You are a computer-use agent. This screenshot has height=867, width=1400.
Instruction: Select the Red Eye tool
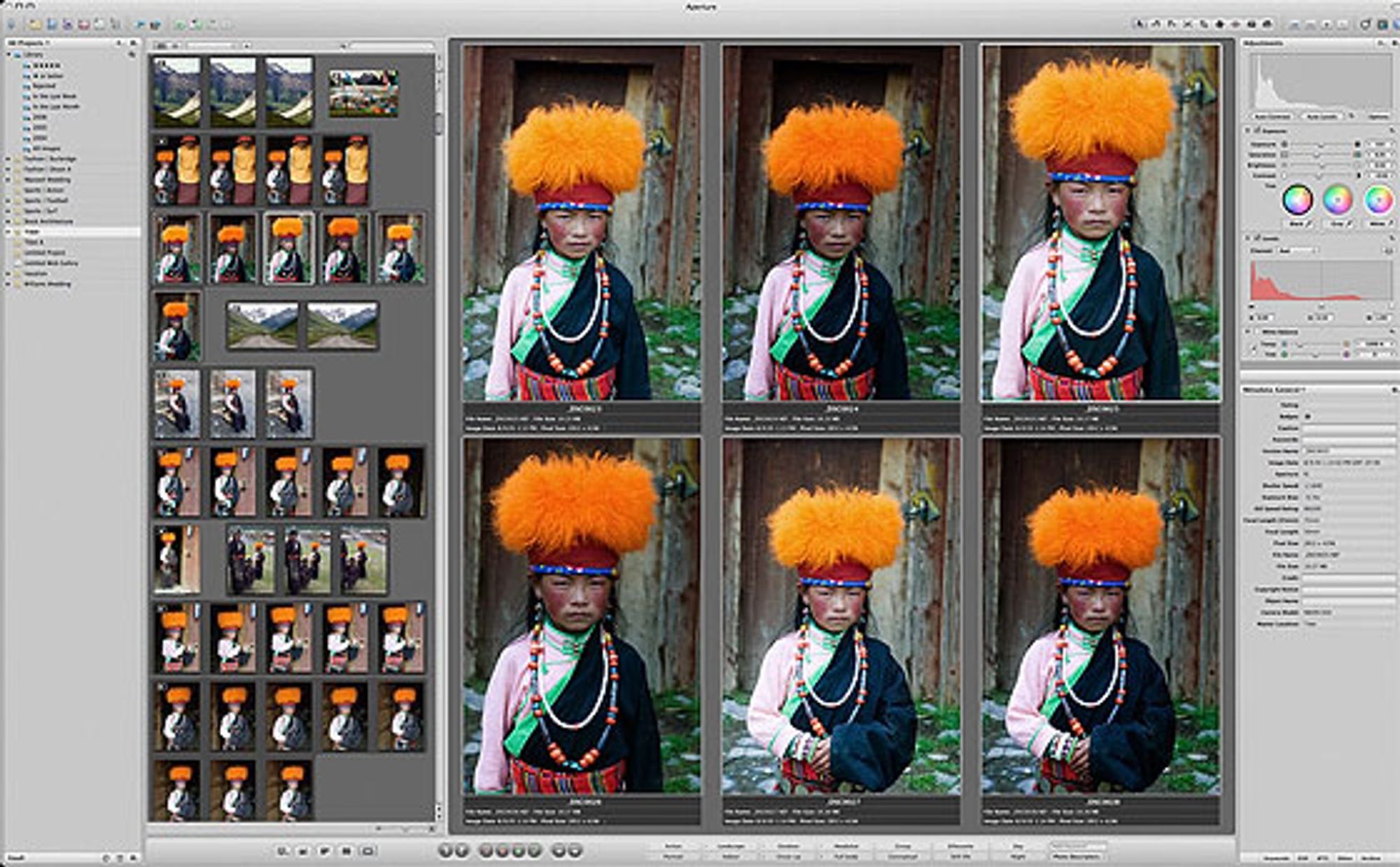click(1235, 24)
